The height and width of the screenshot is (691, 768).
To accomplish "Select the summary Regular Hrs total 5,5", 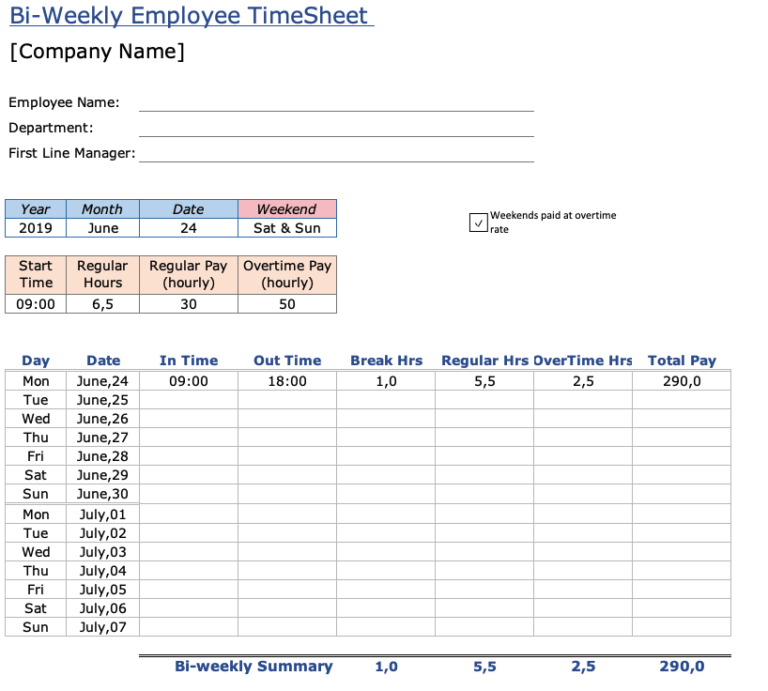I will coord(485,667).
